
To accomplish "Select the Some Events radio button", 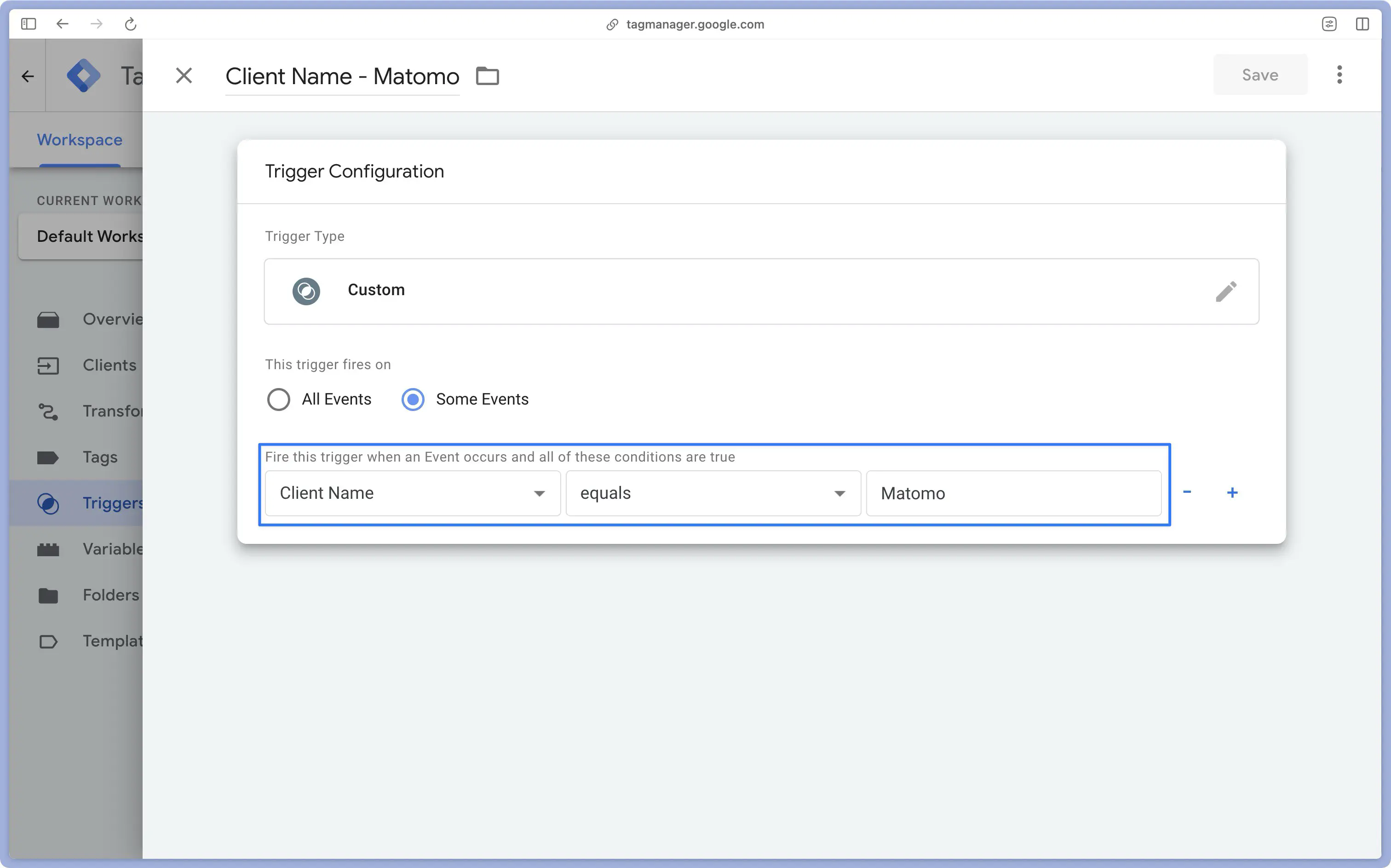I will point(413,400).
